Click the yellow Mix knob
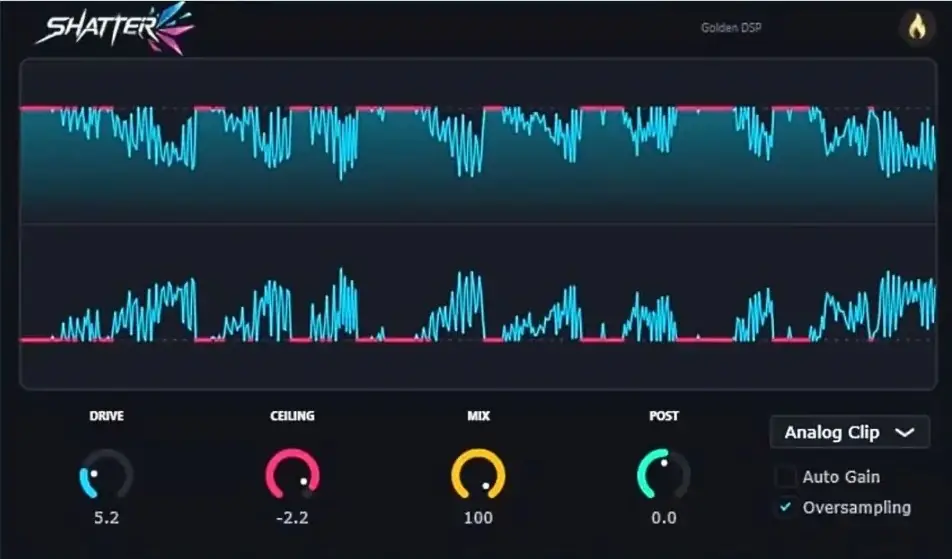 click(x=478, y=474)
